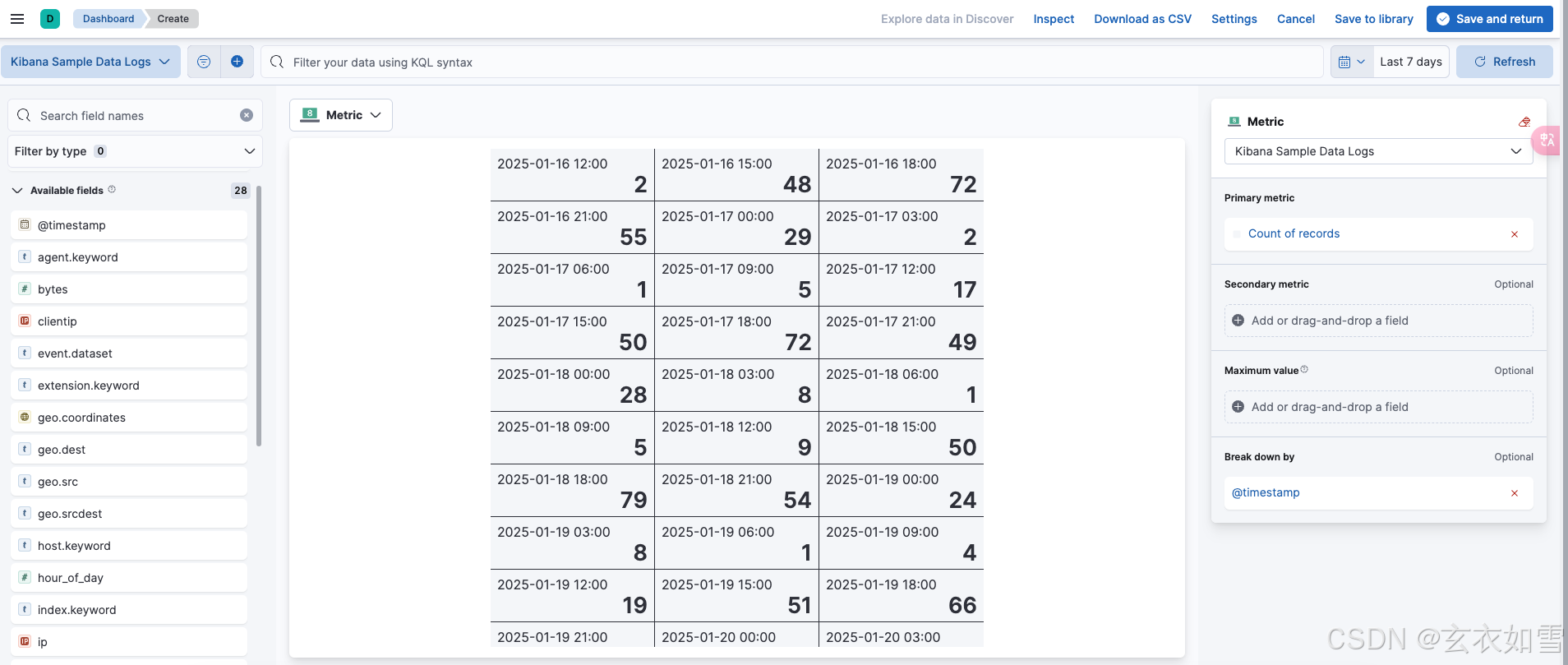Click the clientip IP field icon
This screenshot has height=665, width=1568.
pos(25,321)
